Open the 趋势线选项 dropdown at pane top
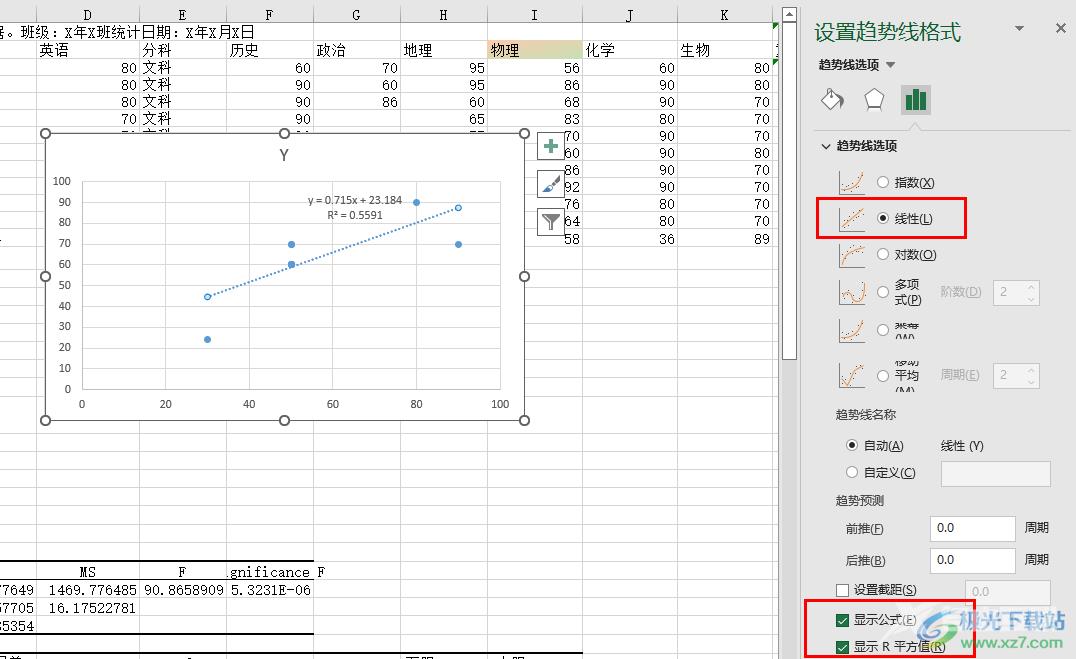Image resolution: width=1076 pixels, height=659 pixels. (x=891, y=65)
